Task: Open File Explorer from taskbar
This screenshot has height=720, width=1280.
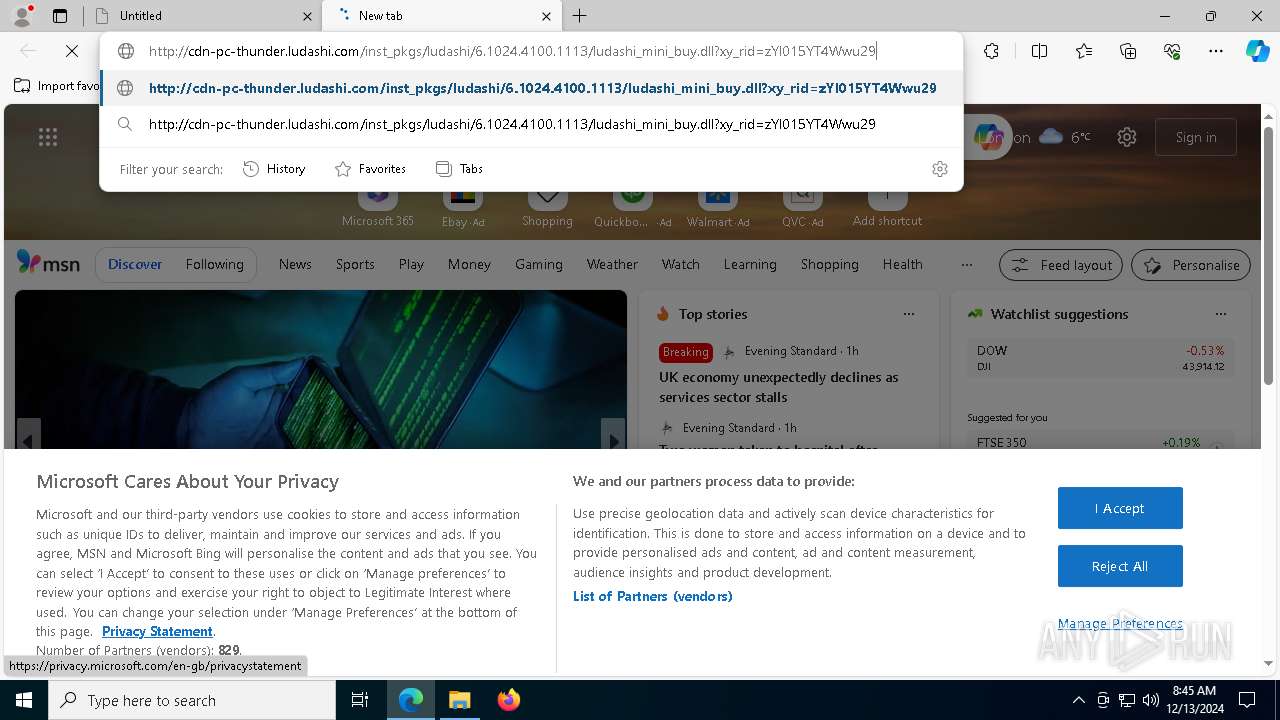Action: pos(459,700)
